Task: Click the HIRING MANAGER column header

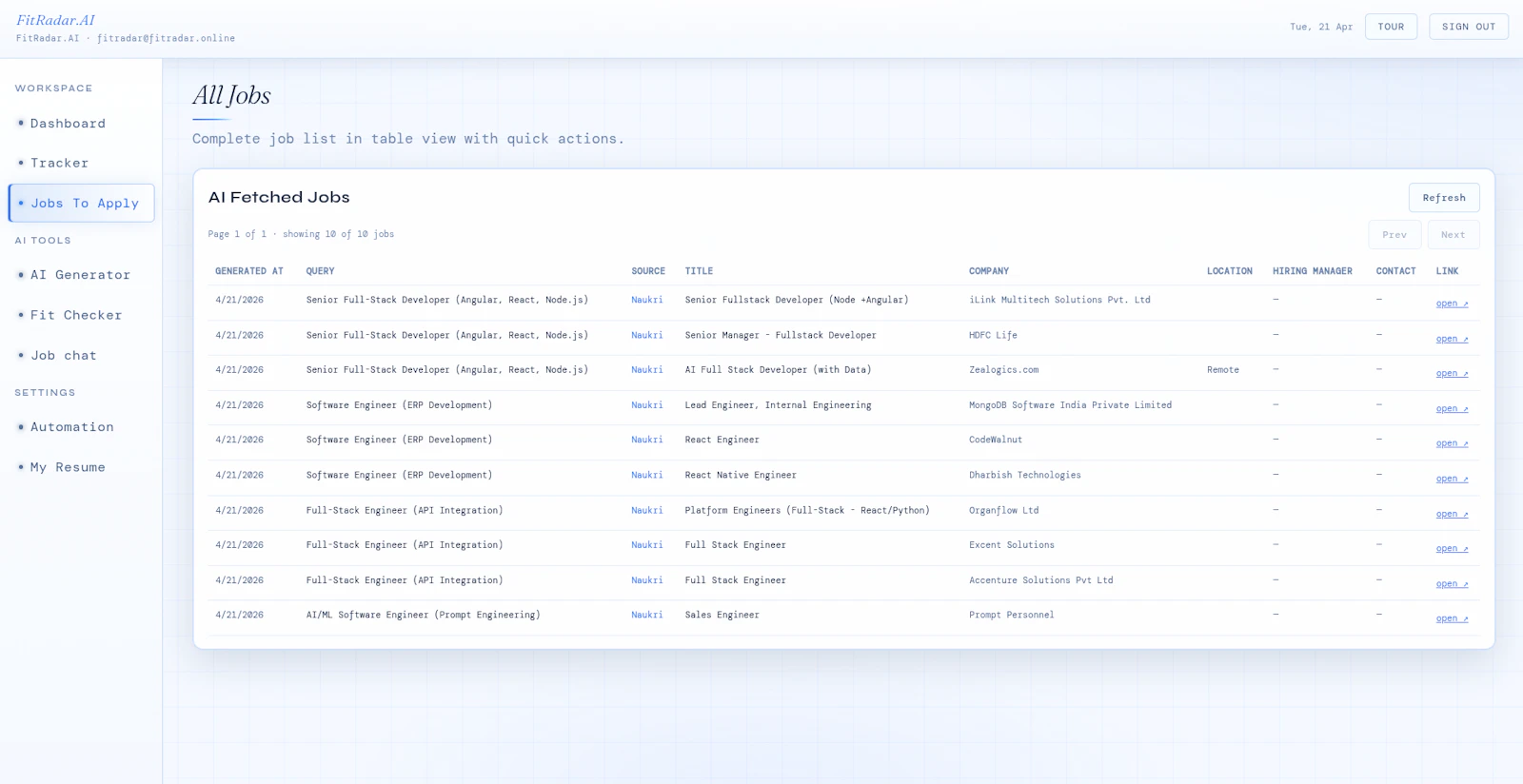Action: [x=1313, y=271]
